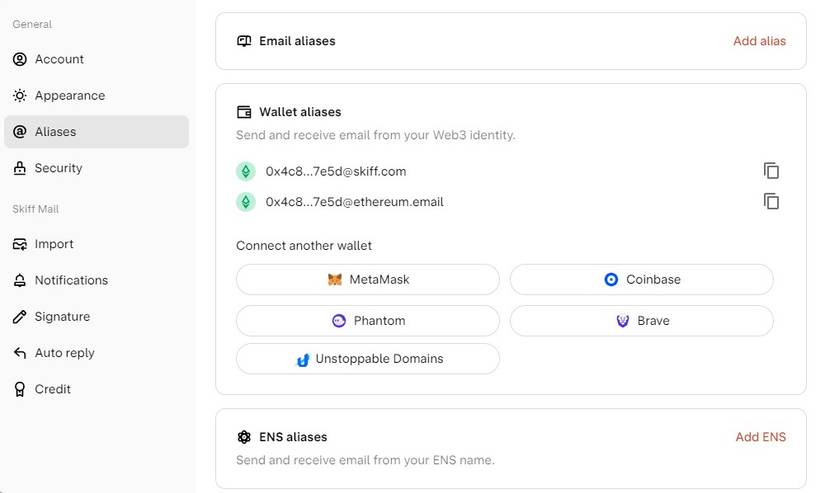Viewport: 825px width, 493px height.
Task: Click the Skiff Mail section label
Action: click(36, 209)
